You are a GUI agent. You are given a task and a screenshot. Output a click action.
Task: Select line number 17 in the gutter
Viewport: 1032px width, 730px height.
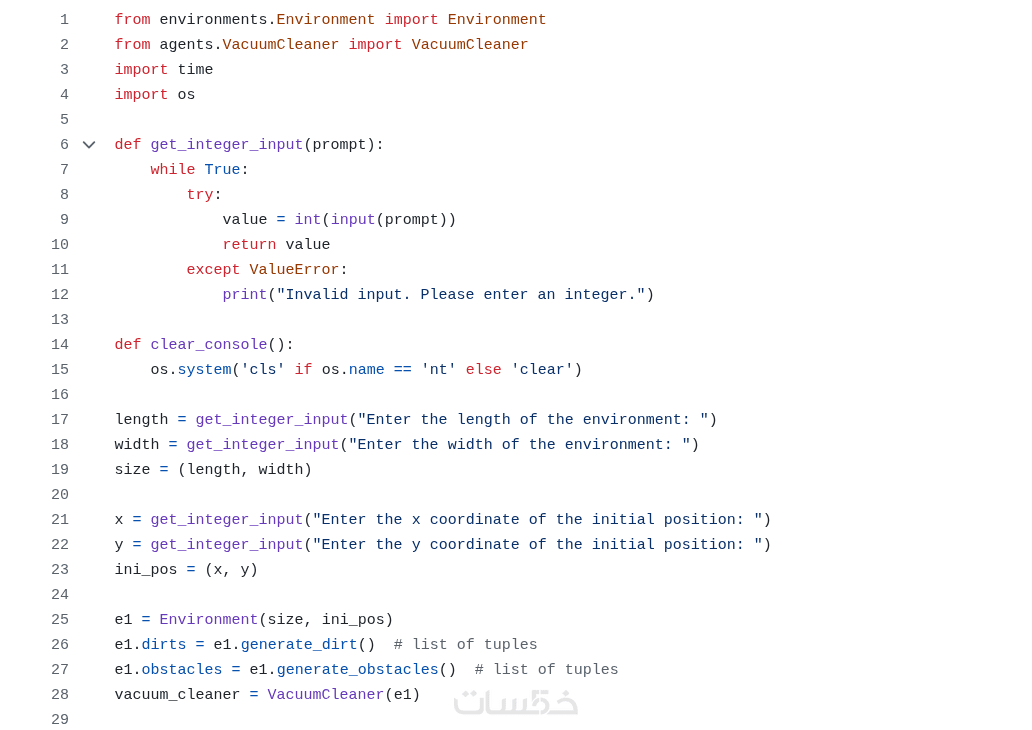(60, 420)
